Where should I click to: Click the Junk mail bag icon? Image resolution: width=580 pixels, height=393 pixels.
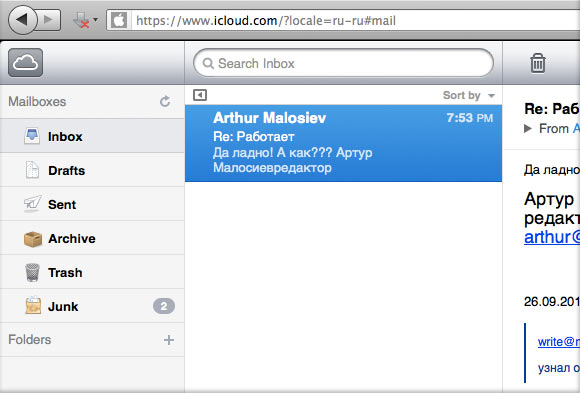(x=33, y=306)
